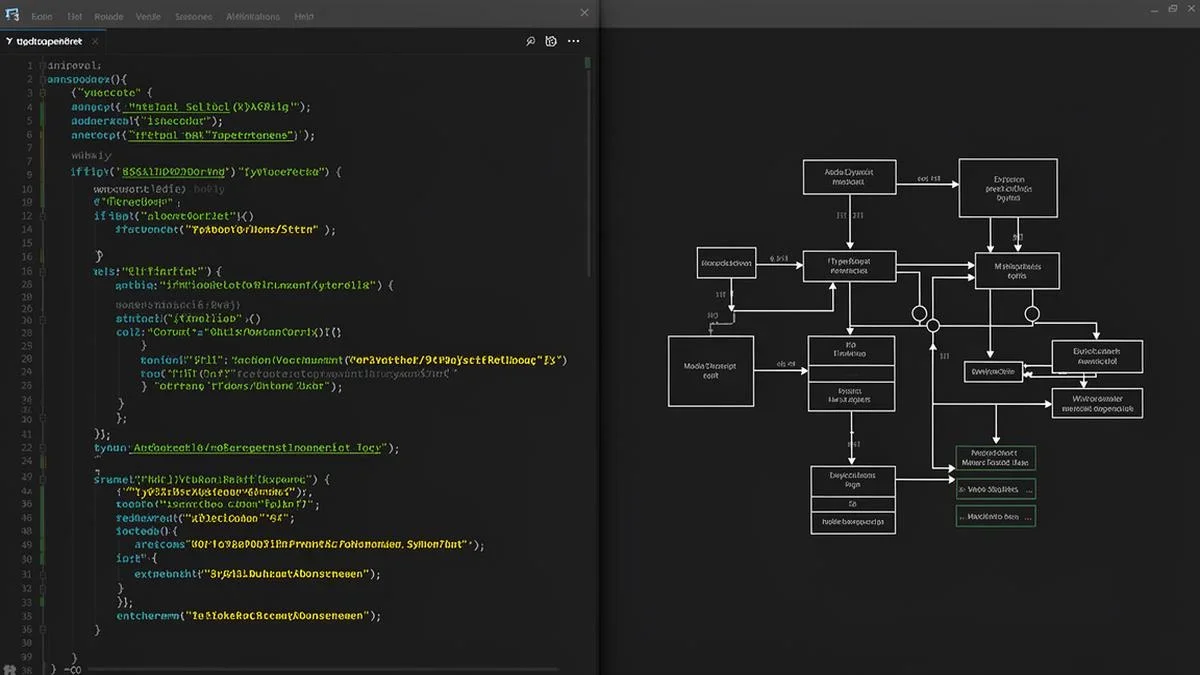Select the large leftmost box in the diagram
The image size is (1200, 675).
coord(711,371)
